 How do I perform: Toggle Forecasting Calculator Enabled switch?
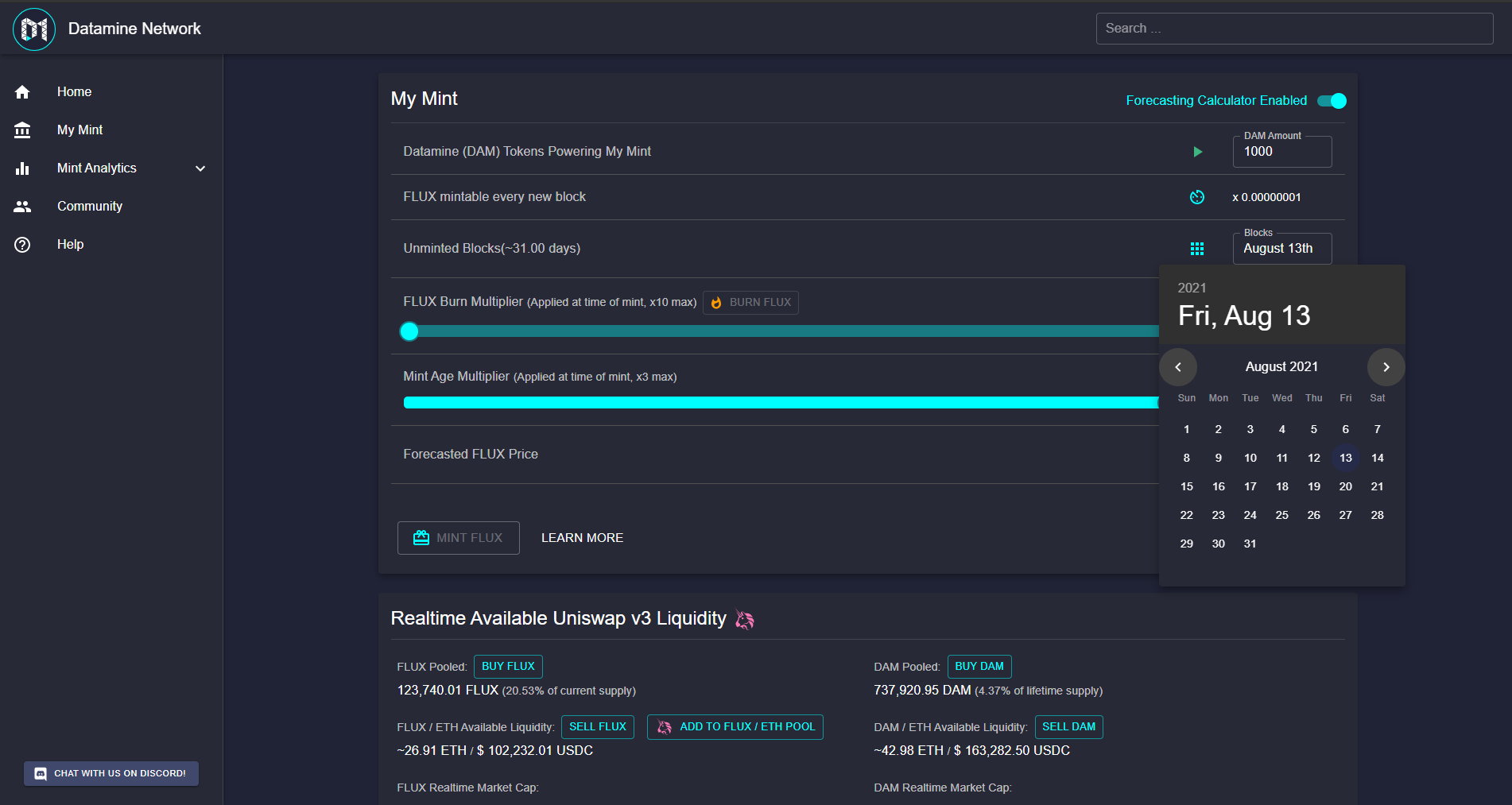pyautogui.click(x=1332, y=101)
